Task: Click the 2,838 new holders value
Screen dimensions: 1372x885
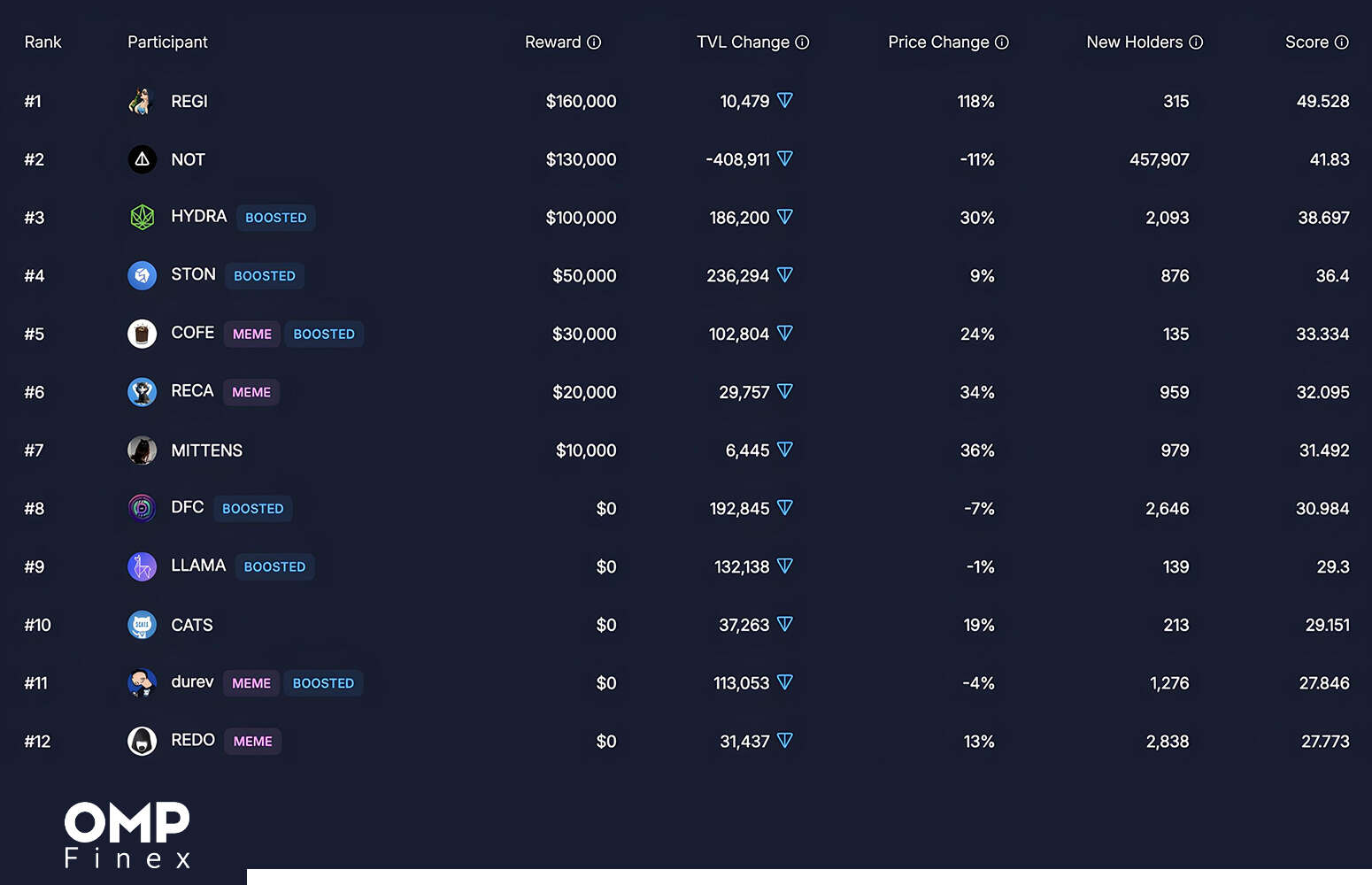Action: coord(1168,742)
